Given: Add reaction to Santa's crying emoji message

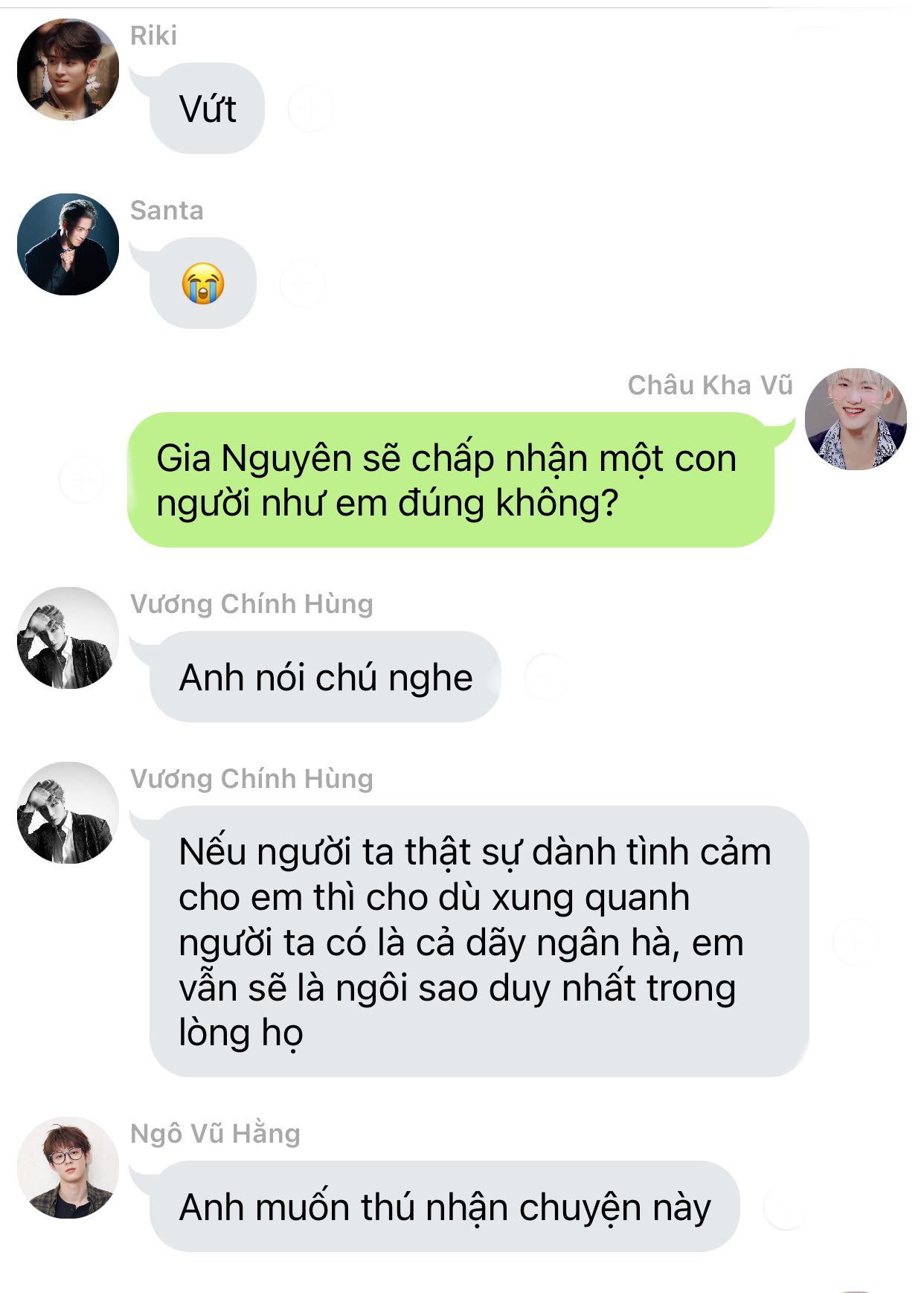Looking at the screenshot, I should [302, 283].
